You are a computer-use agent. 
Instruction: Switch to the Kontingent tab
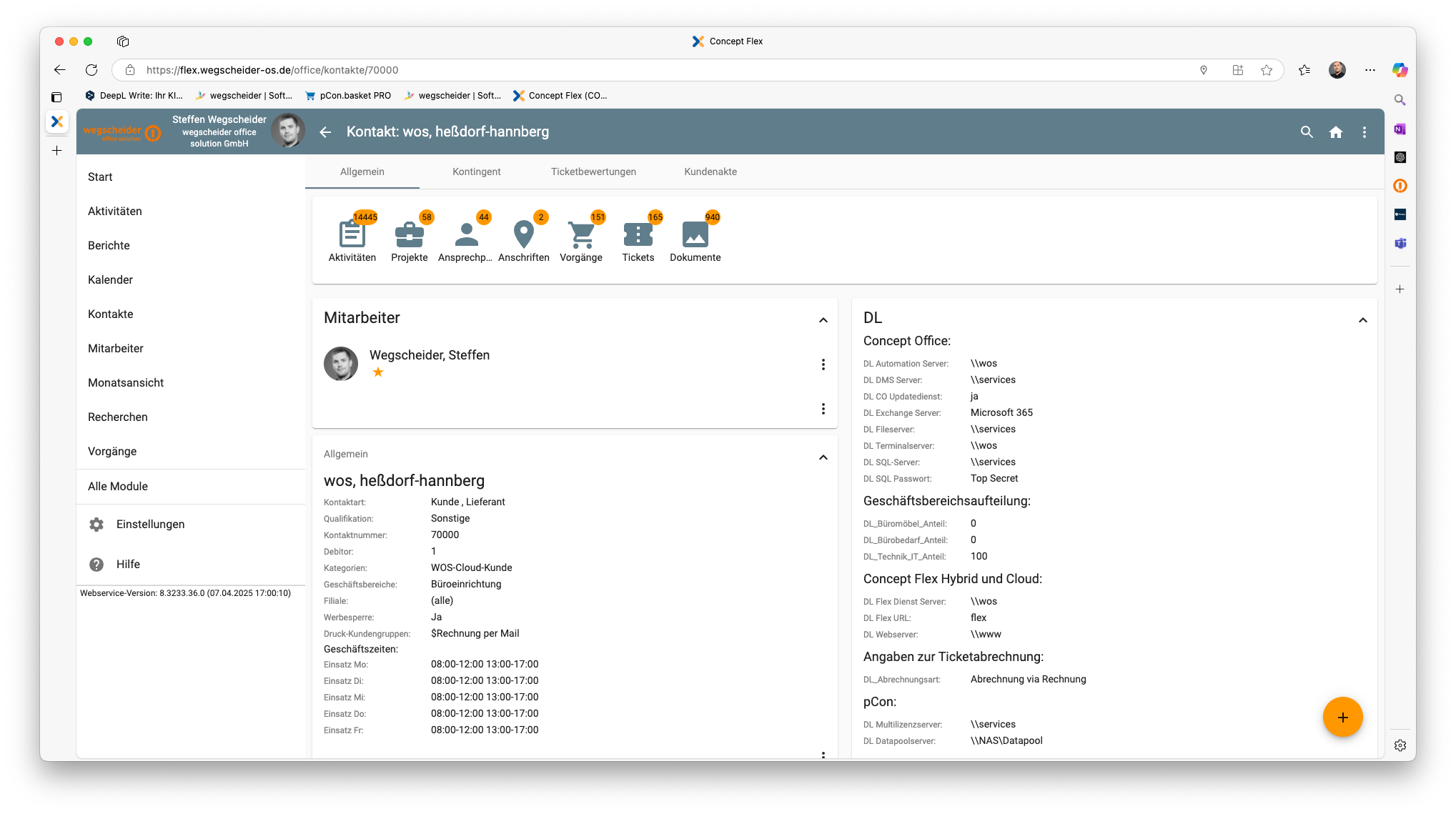477,172
